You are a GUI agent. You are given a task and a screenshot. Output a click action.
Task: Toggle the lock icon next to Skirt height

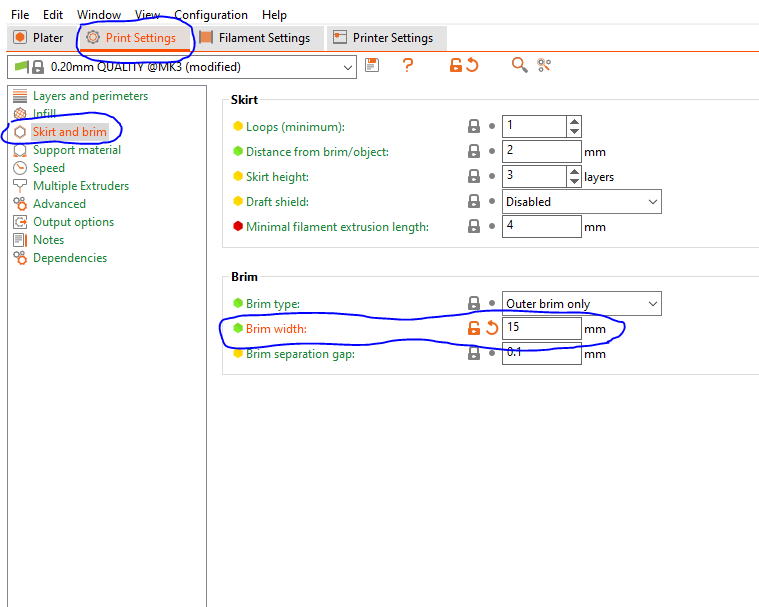pos(474,177)
